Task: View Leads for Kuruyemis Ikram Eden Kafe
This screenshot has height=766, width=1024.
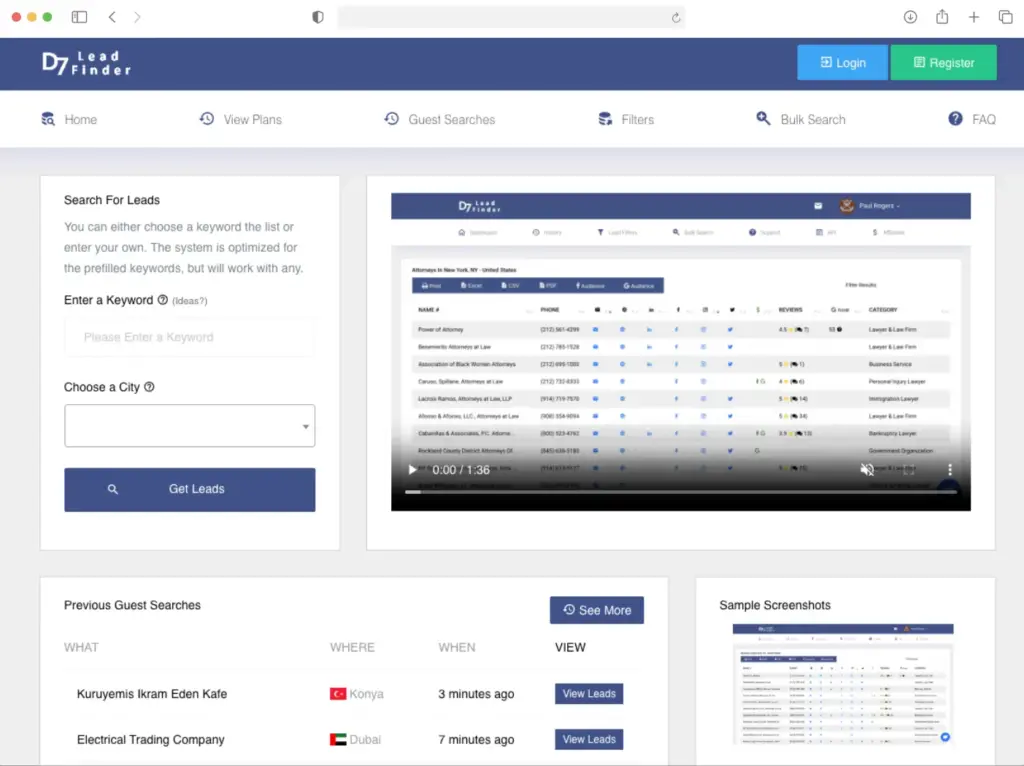Action: tap(588, 694)
